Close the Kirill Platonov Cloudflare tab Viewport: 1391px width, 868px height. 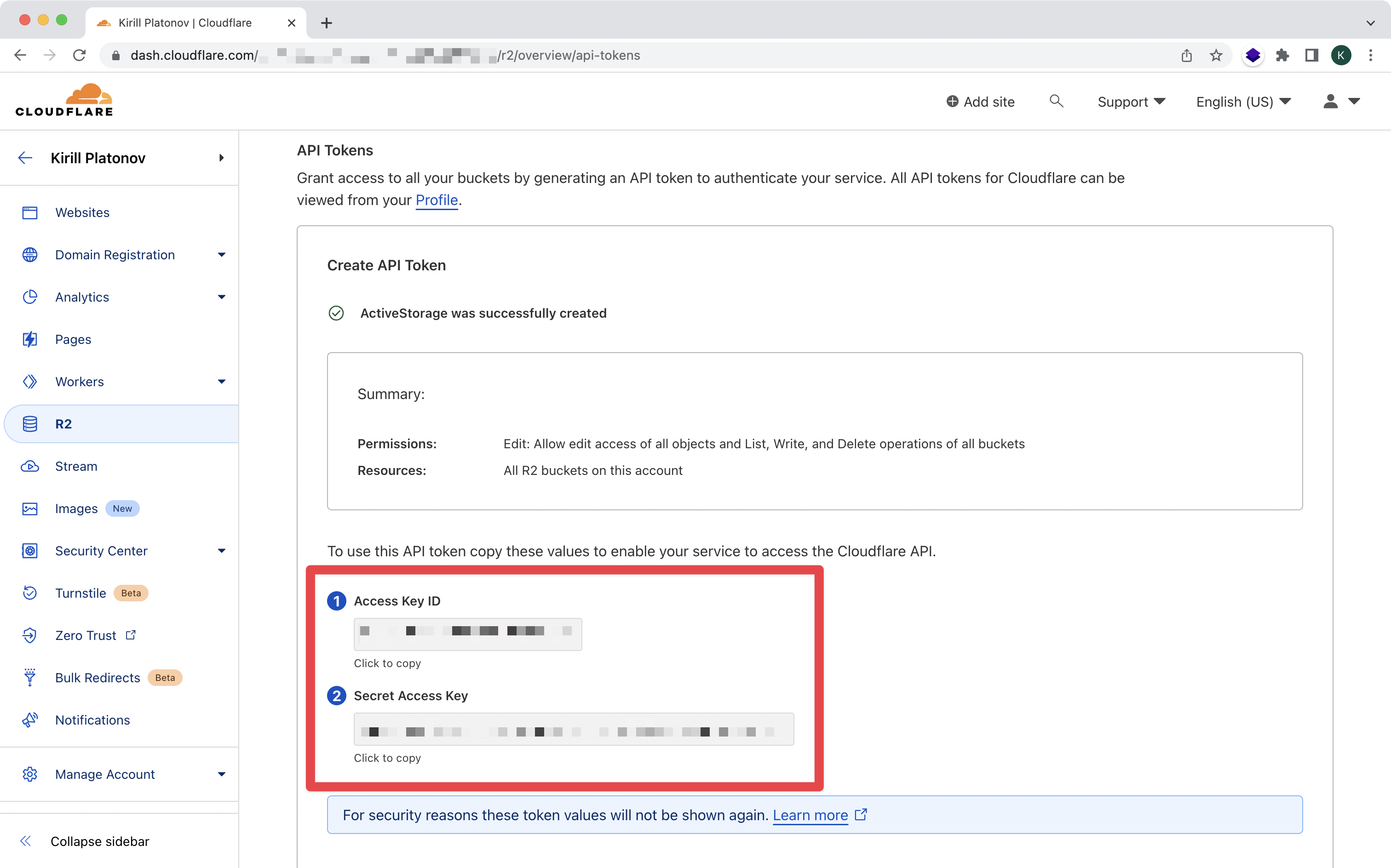pos(291,23)
